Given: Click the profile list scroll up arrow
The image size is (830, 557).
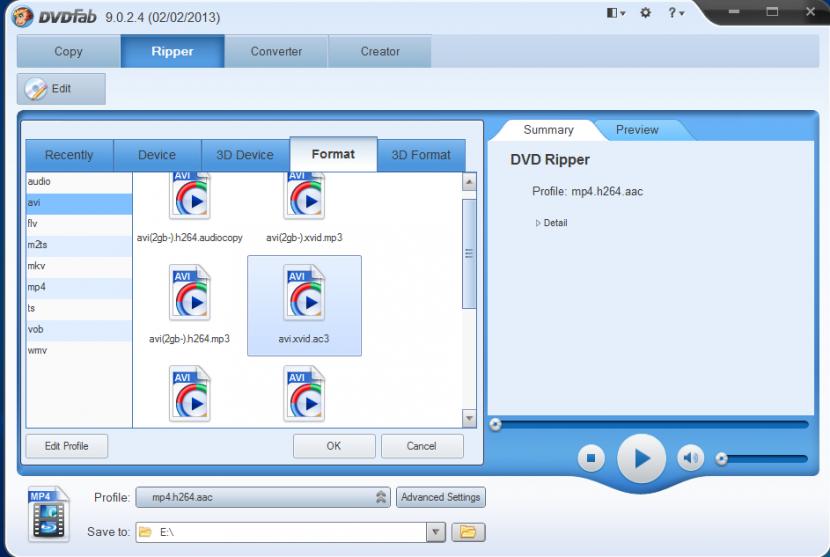Looking at the screenshot, I should 469,182.
